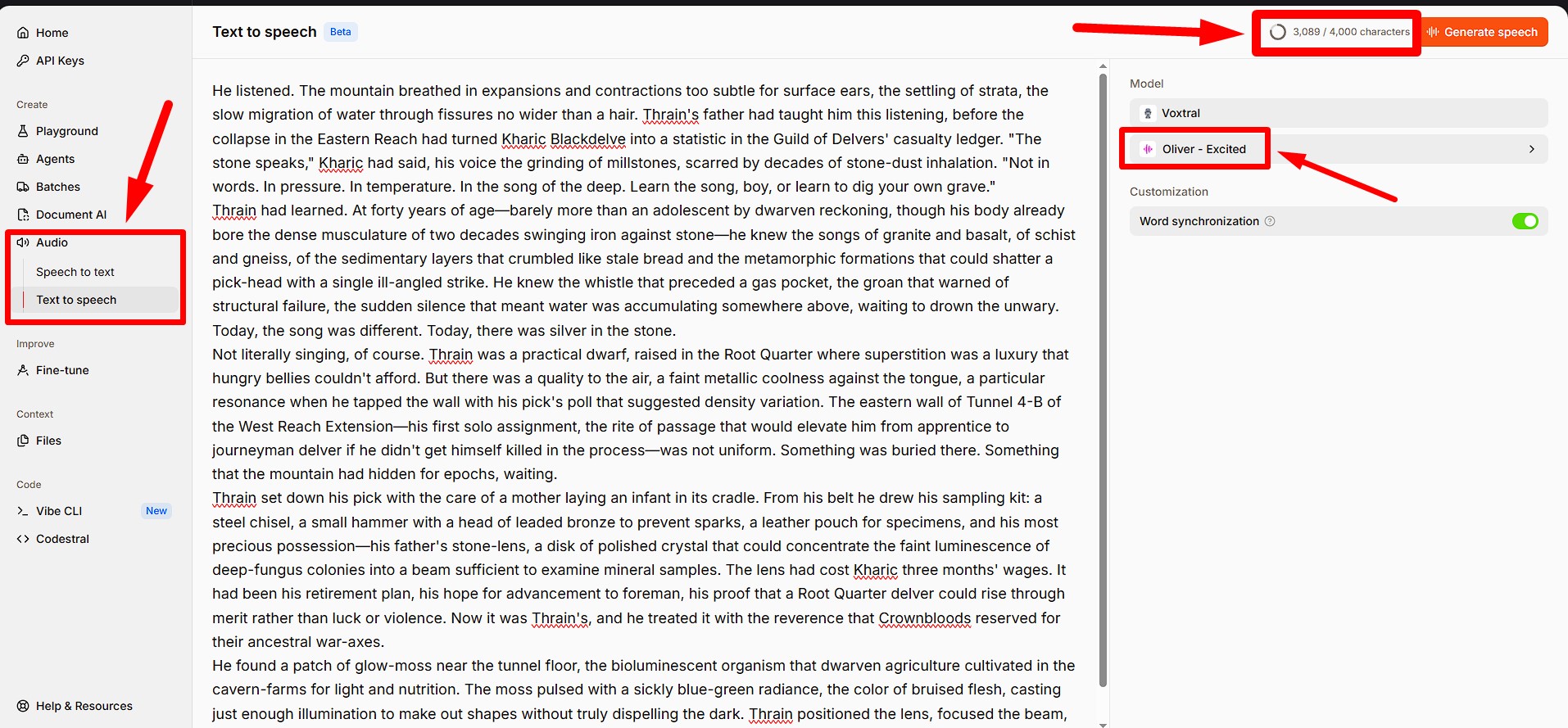Disable the Word synchronization toggle

tap(1525, 221)
